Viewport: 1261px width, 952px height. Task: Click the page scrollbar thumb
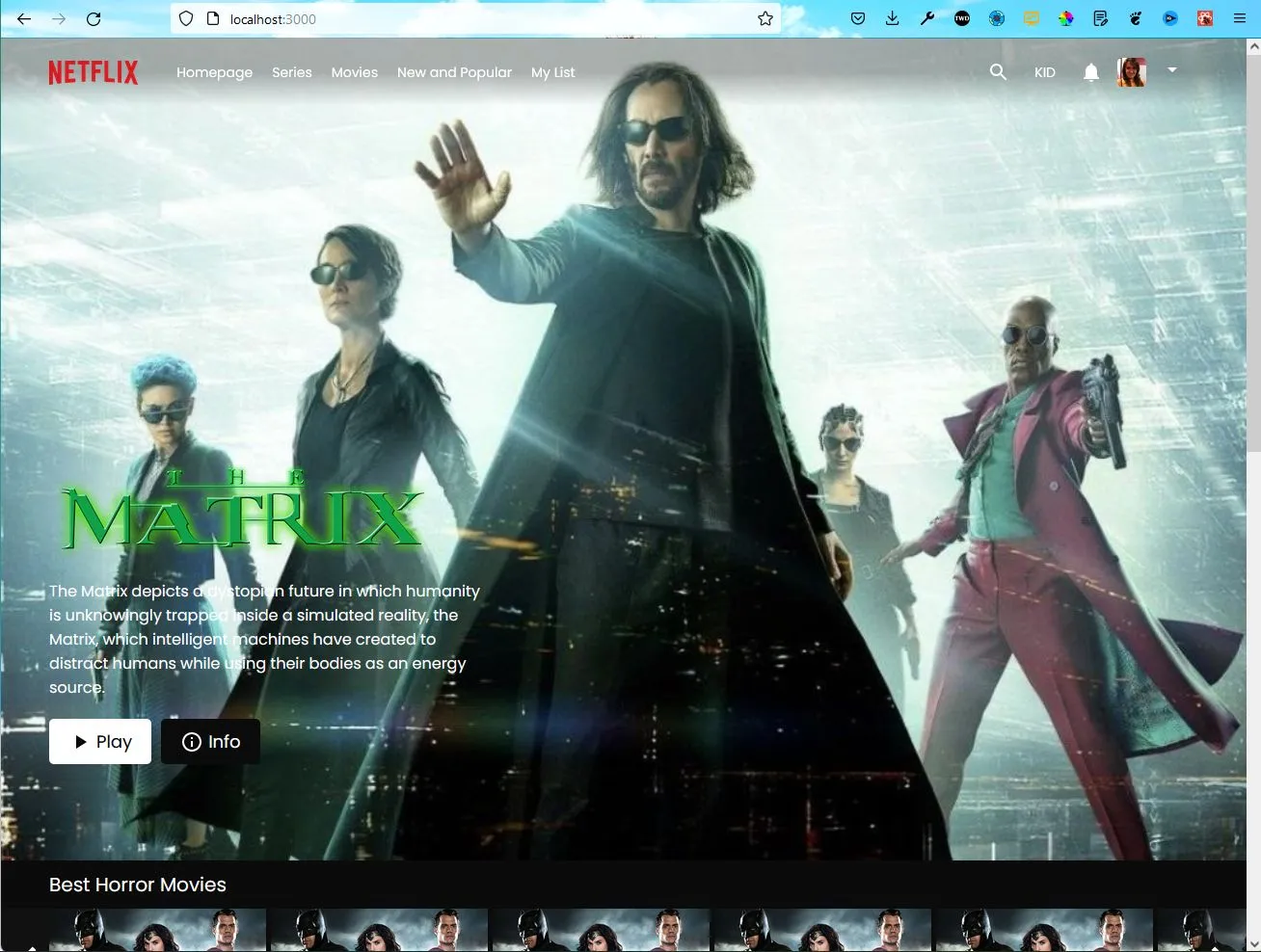1253,252
